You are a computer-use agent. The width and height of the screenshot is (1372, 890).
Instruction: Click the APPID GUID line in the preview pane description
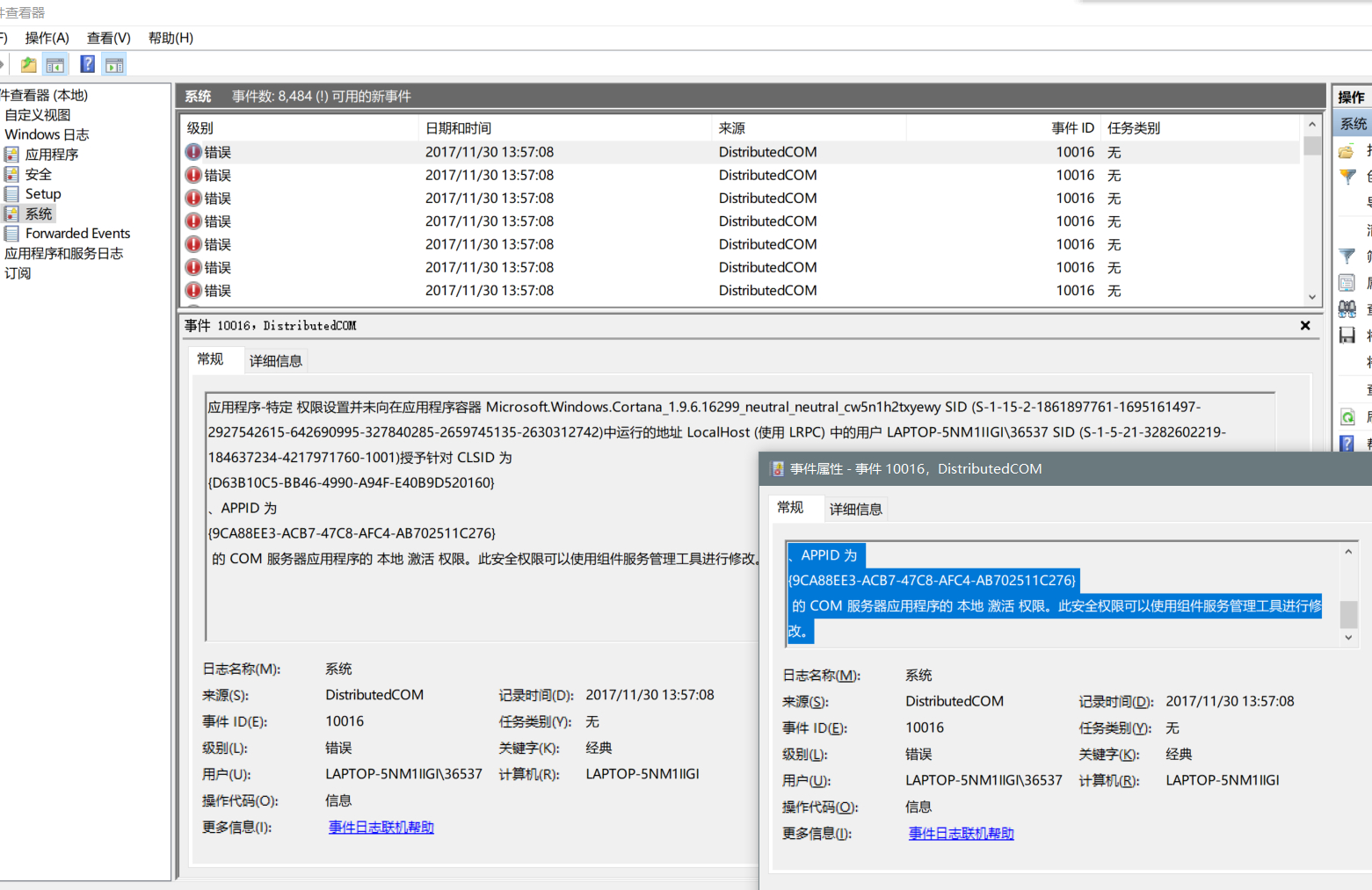pos(352,533)
